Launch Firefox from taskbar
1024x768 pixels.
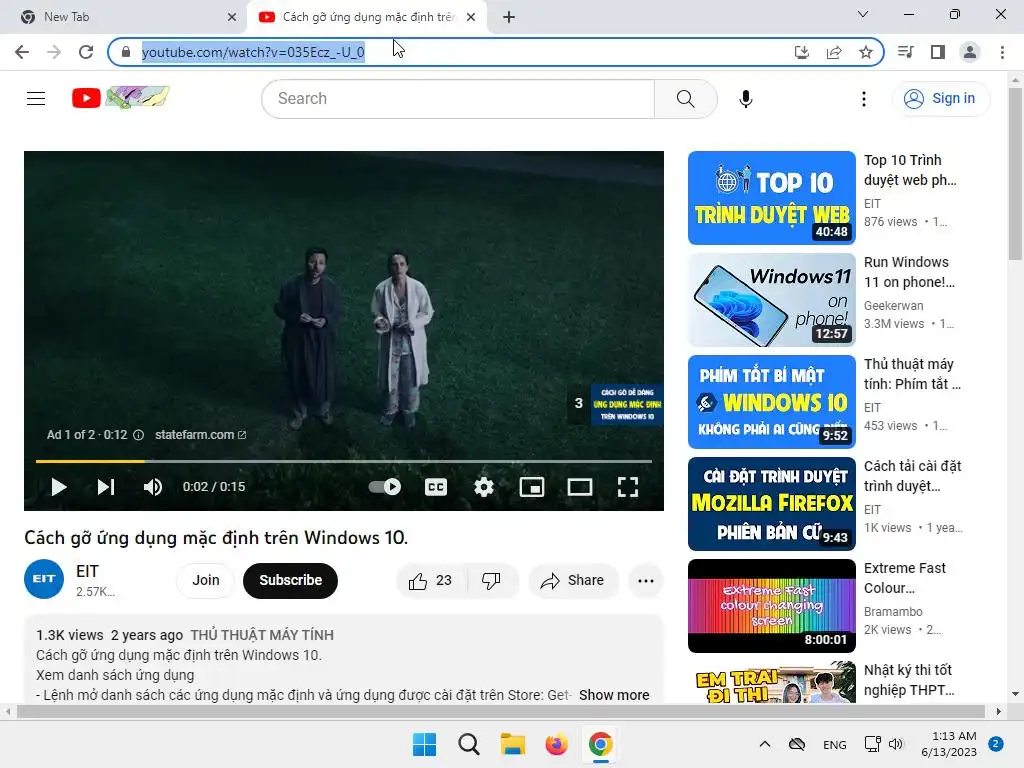(x=556, y=744)
